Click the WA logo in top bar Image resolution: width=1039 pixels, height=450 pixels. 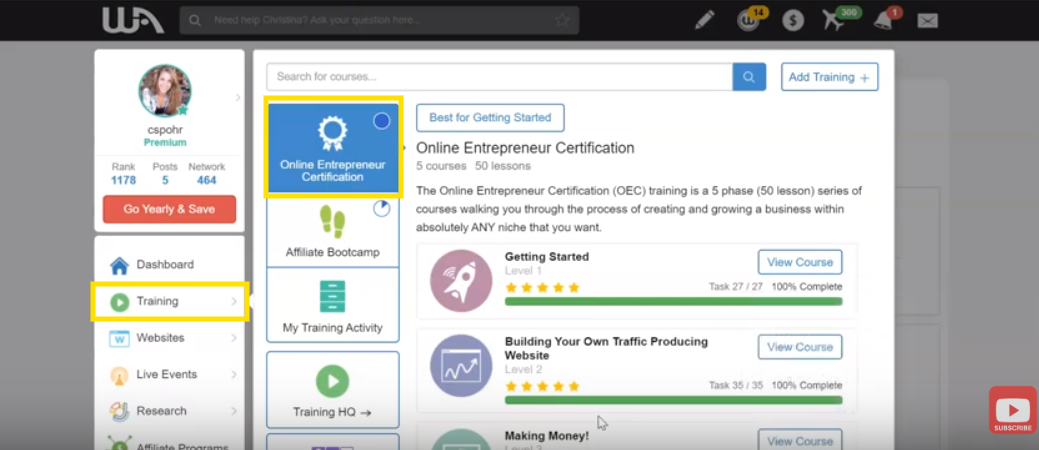point(133,20)
